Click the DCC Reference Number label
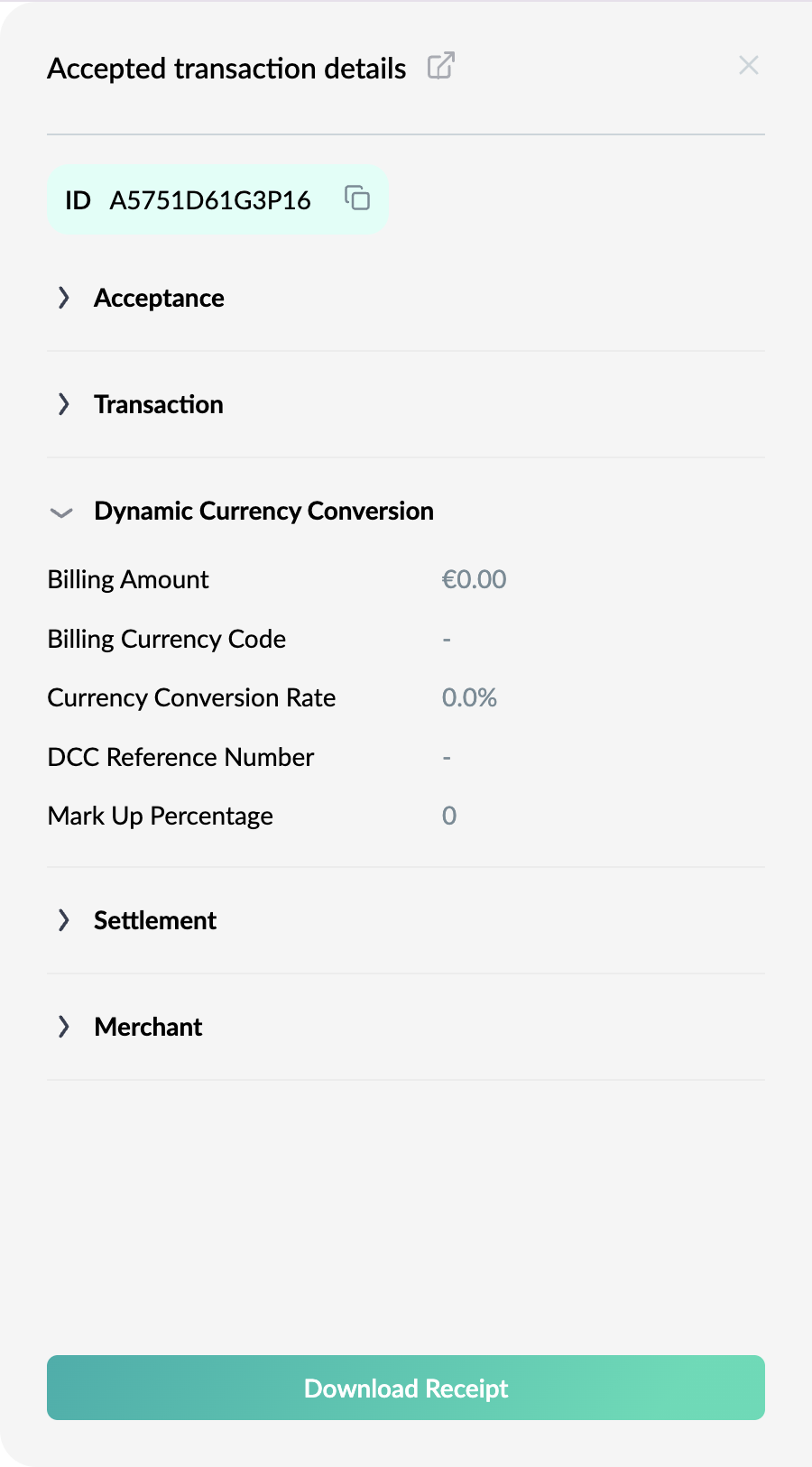The width and height of the screenshot is (812, 1467). click(180, 757)
